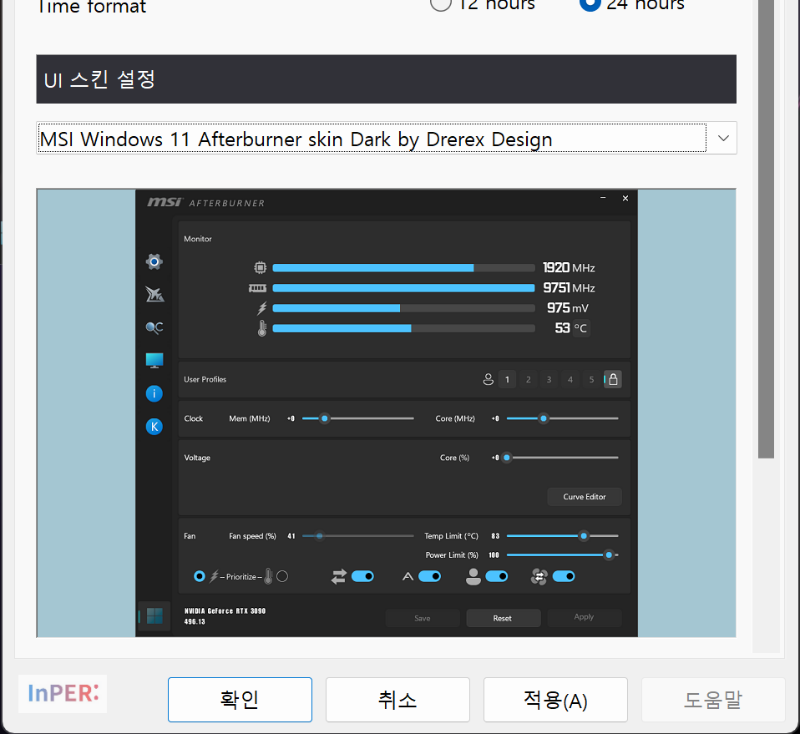Select user profile 4 in preview
Image resolution: width=800 pixels, height=734 pixels.
click(570, 379)
